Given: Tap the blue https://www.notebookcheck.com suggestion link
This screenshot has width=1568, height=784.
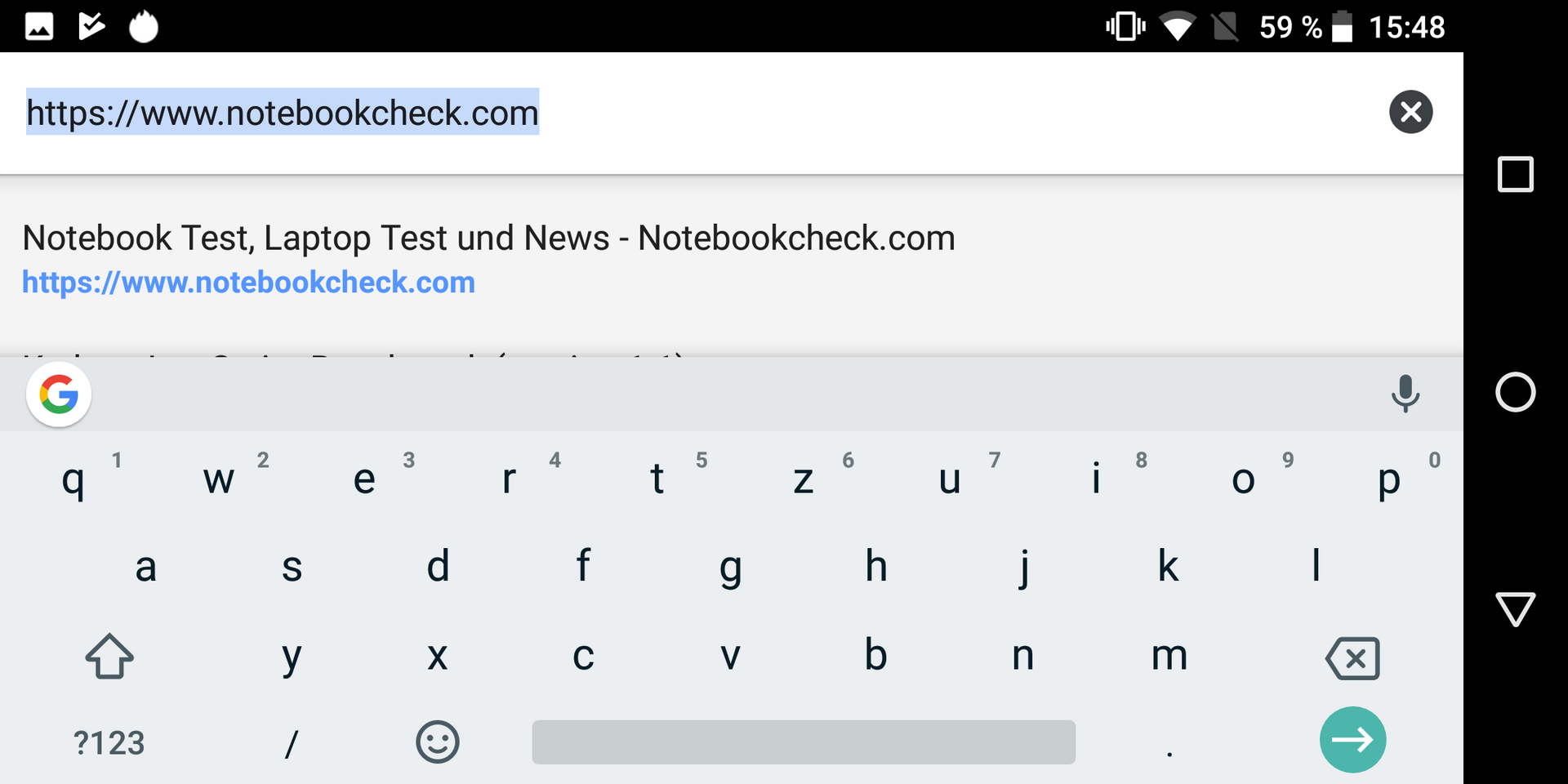Looking at the screenshot, I should point(248,283).
